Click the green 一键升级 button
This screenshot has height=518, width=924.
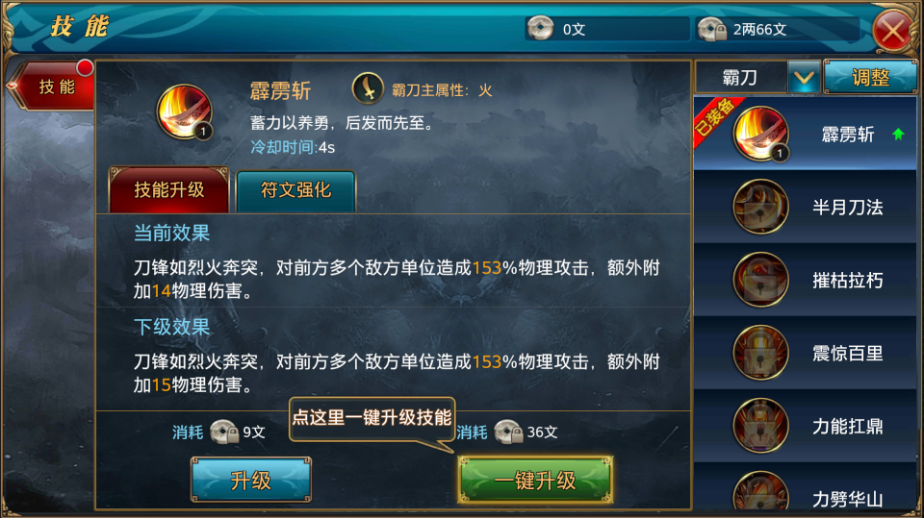[535, 480]
